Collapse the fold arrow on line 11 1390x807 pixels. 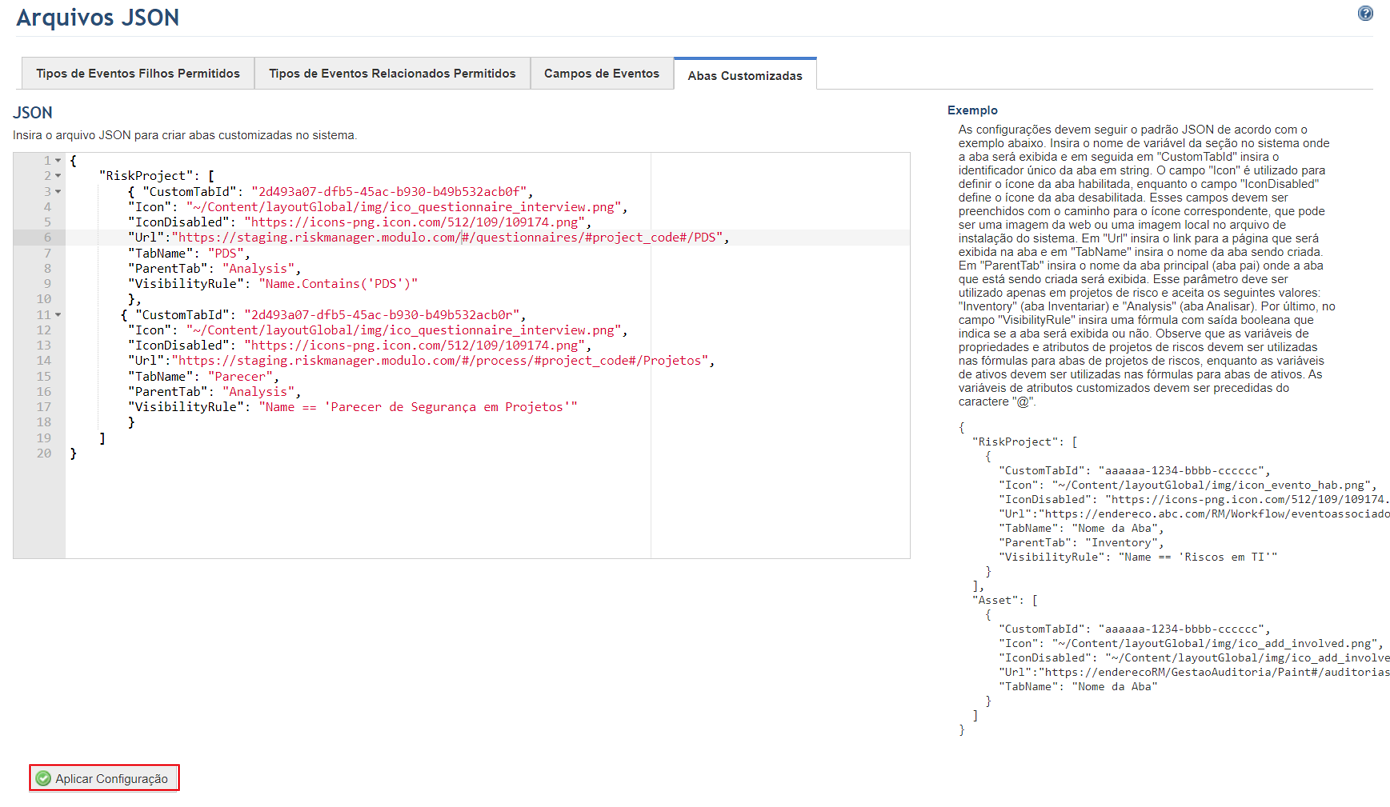click(x=58, y=315)
